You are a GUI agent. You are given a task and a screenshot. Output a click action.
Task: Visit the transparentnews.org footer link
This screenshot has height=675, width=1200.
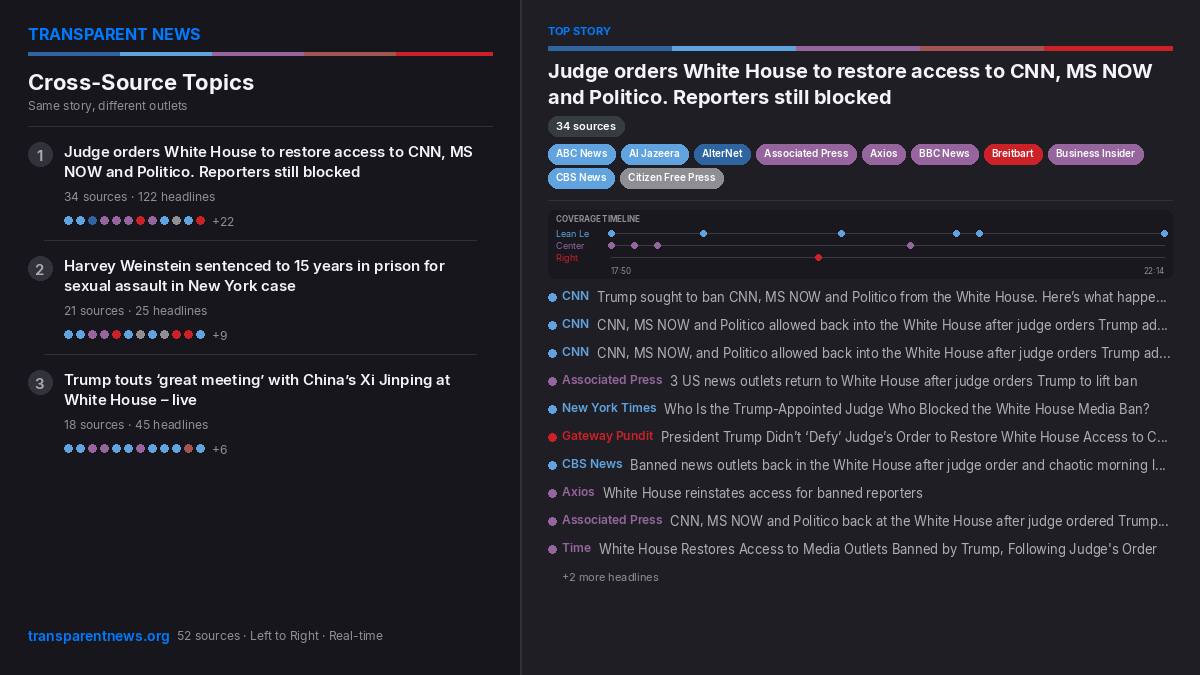[99, 636]
